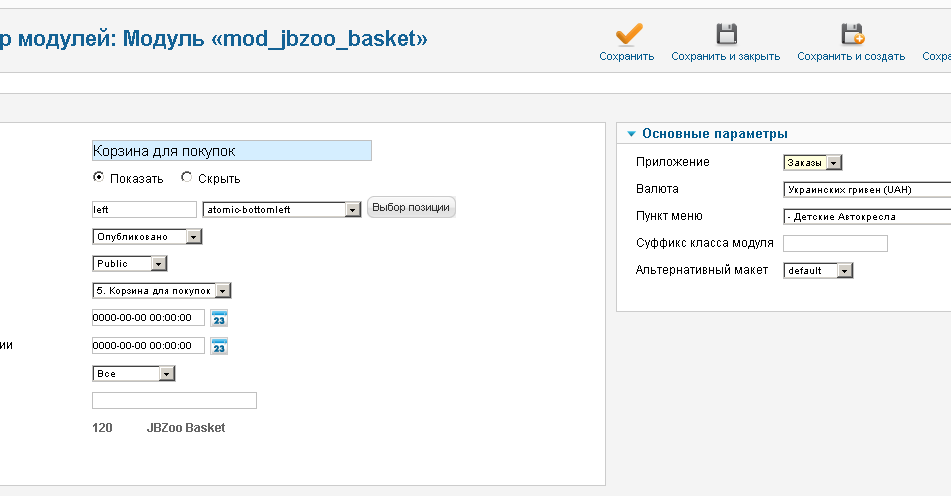
Task: Click the Save and create icon
Action: click(x=851, y=34)
